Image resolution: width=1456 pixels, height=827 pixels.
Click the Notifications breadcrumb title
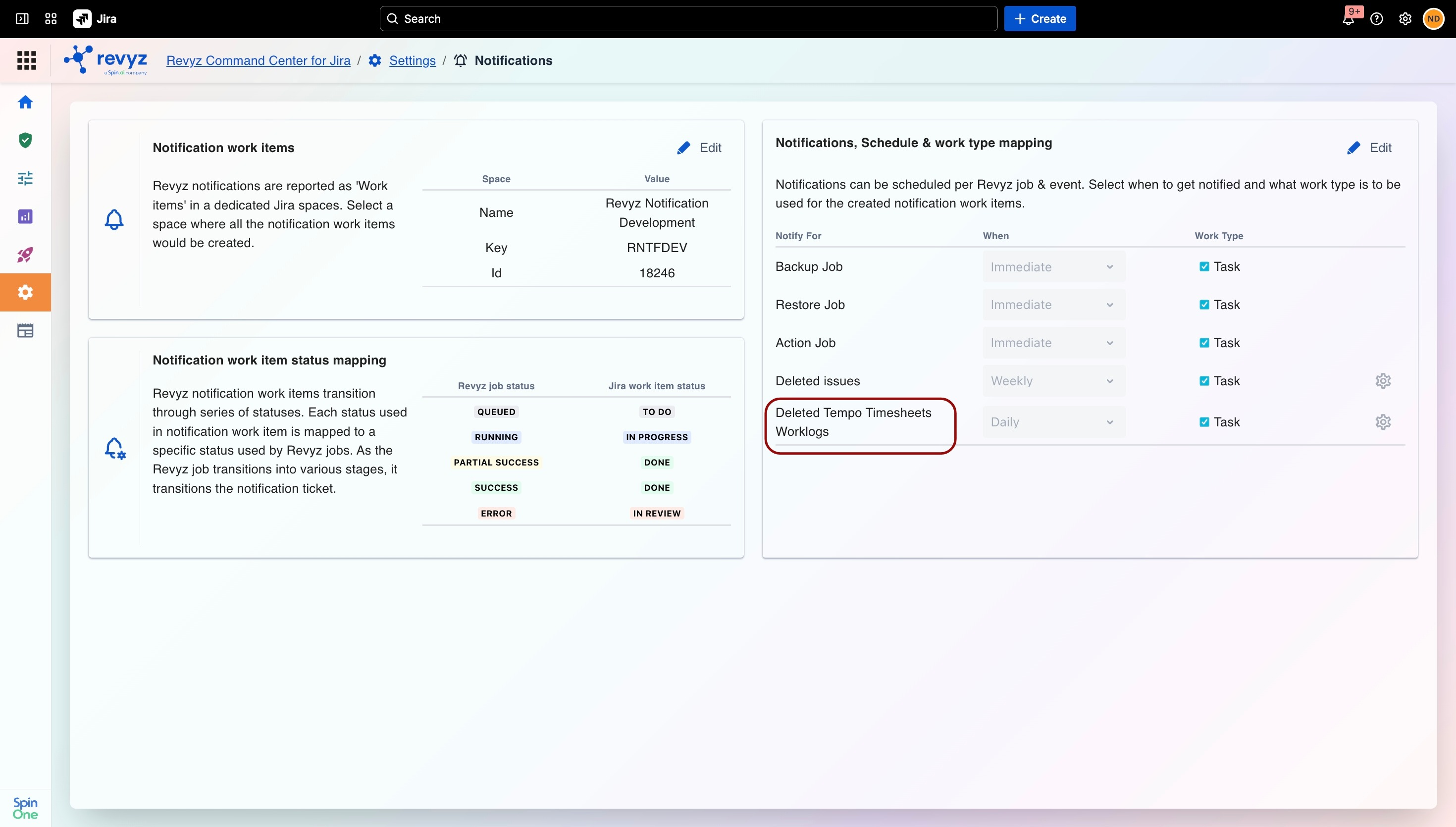coord(514,60)
